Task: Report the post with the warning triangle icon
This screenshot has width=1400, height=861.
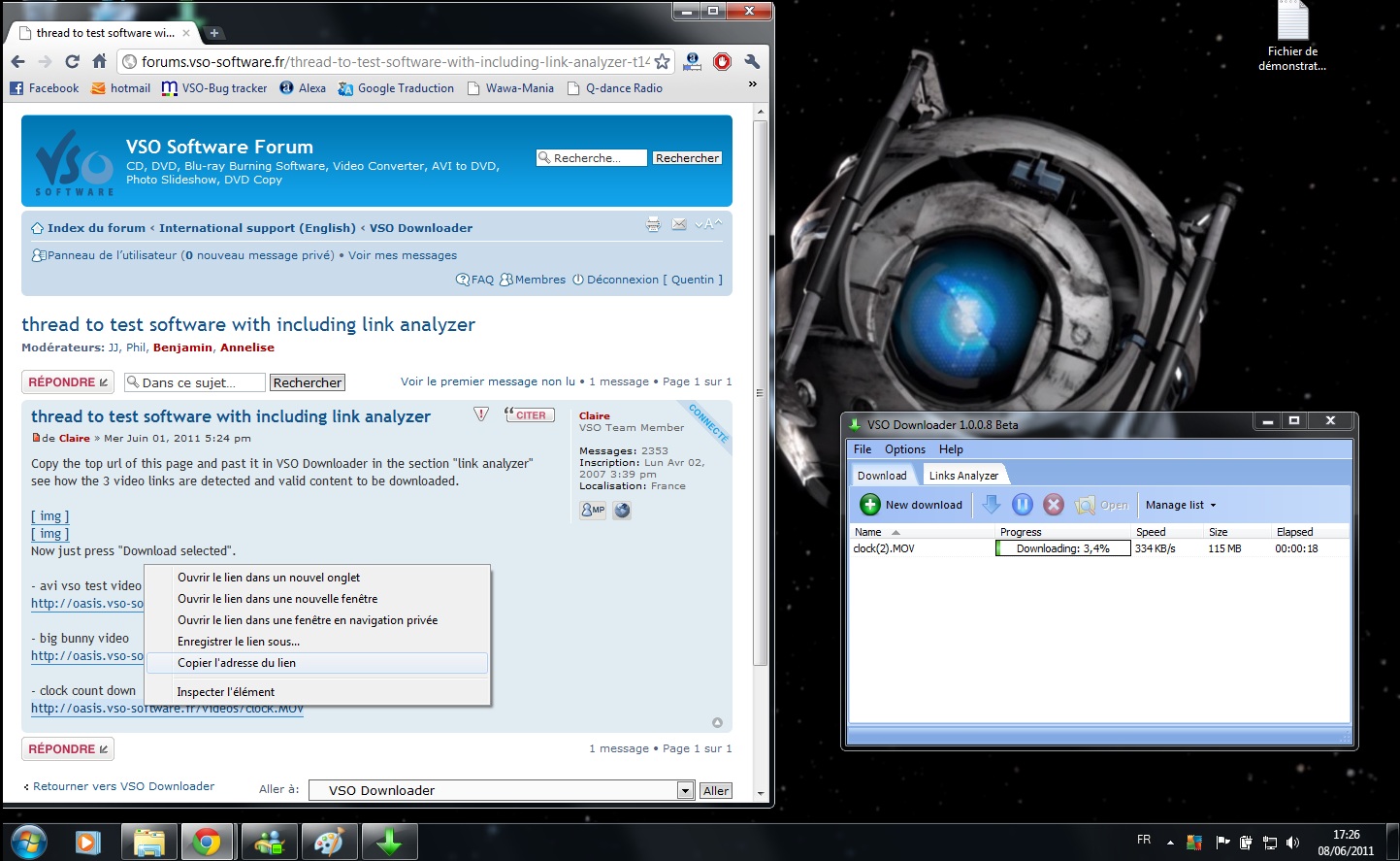Action: (x=481, y=414)
